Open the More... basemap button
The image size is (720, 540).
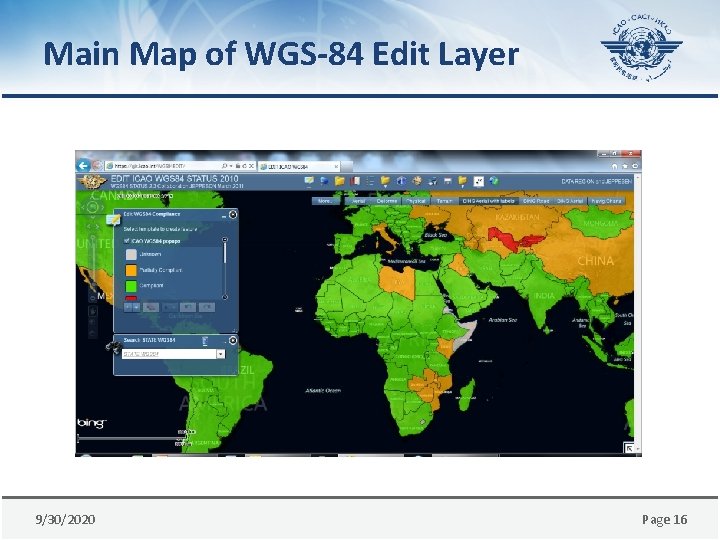click(x=325, y=201)
